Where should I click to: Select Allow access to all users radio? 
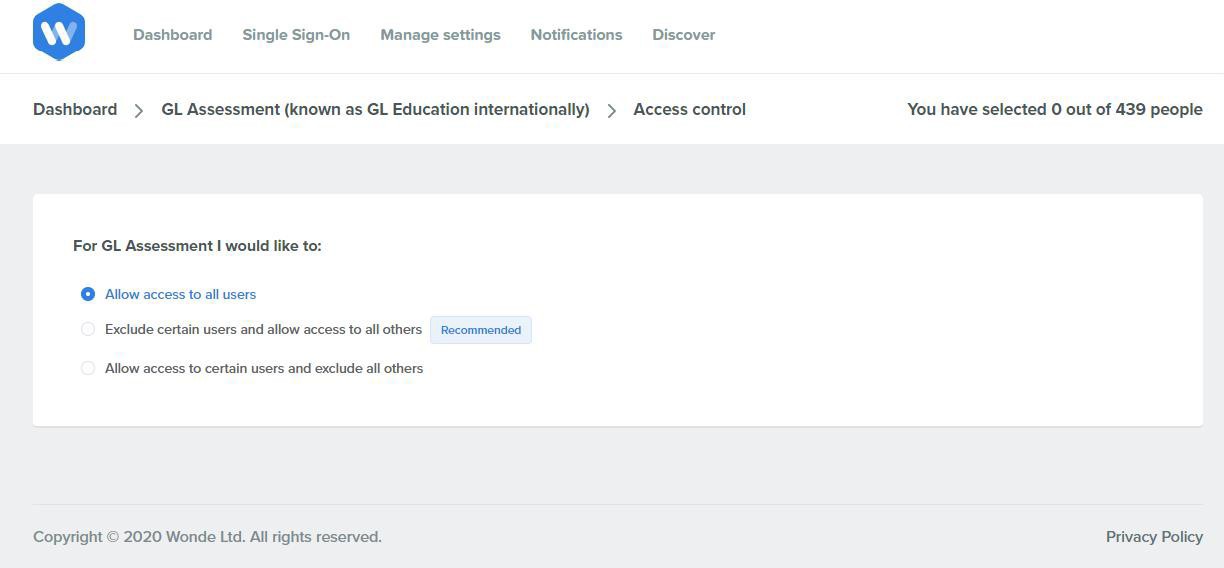point(88,294)
